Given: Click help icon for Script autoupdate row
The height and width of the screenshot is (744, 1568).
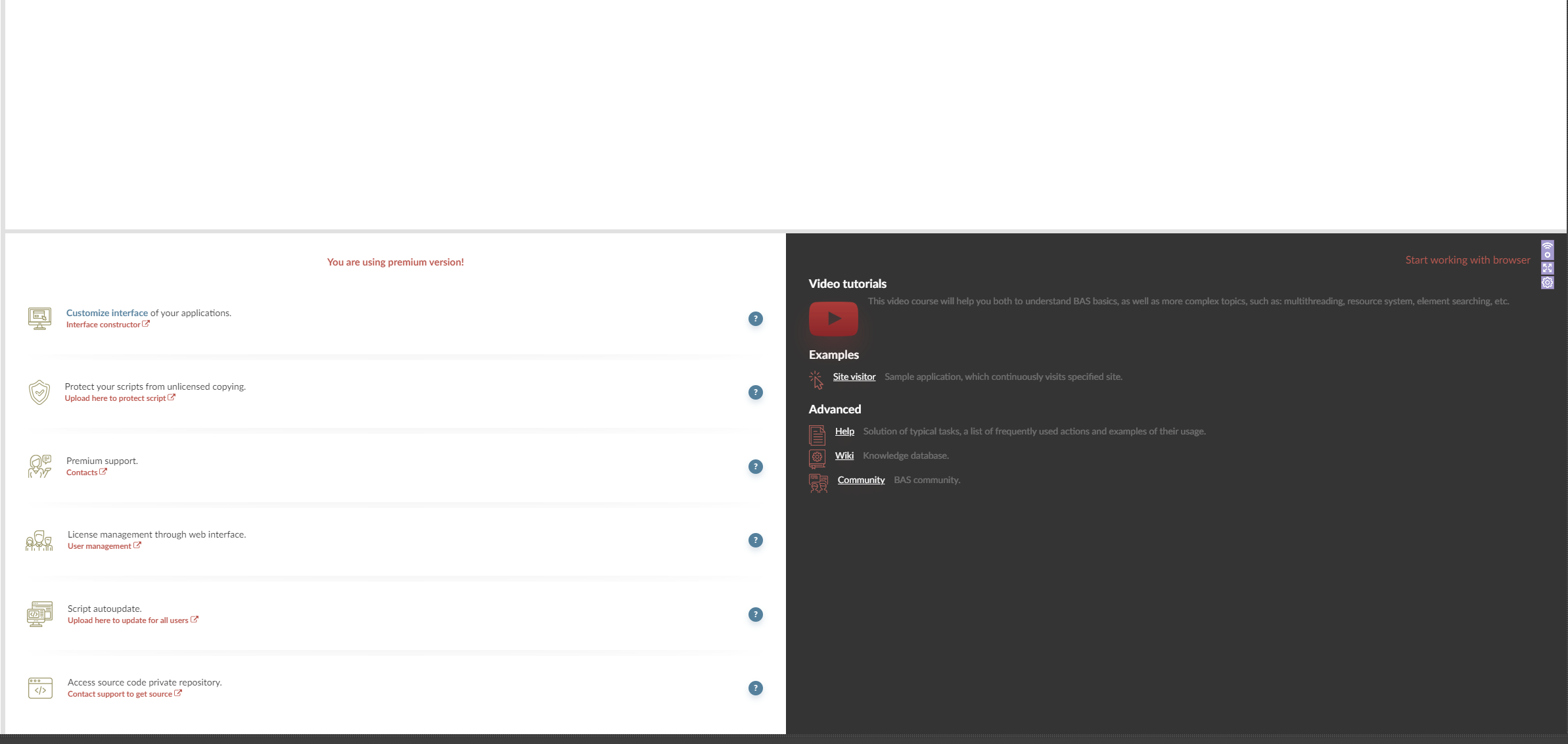Looking at the screenshot, I should tap(755, 615).
